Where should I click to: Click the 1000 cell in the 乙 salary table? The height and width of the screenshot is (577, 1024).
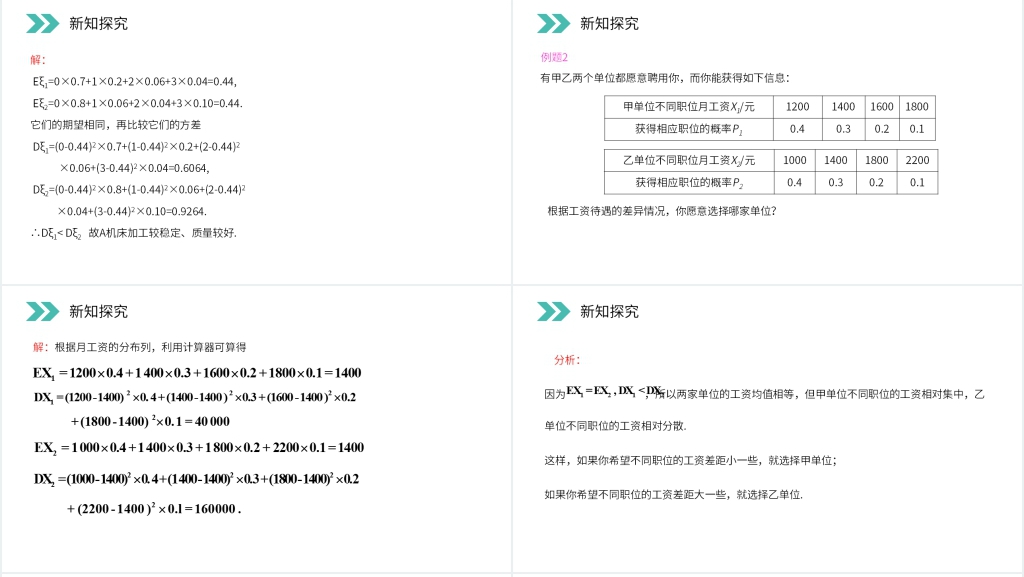click(795, 161)
